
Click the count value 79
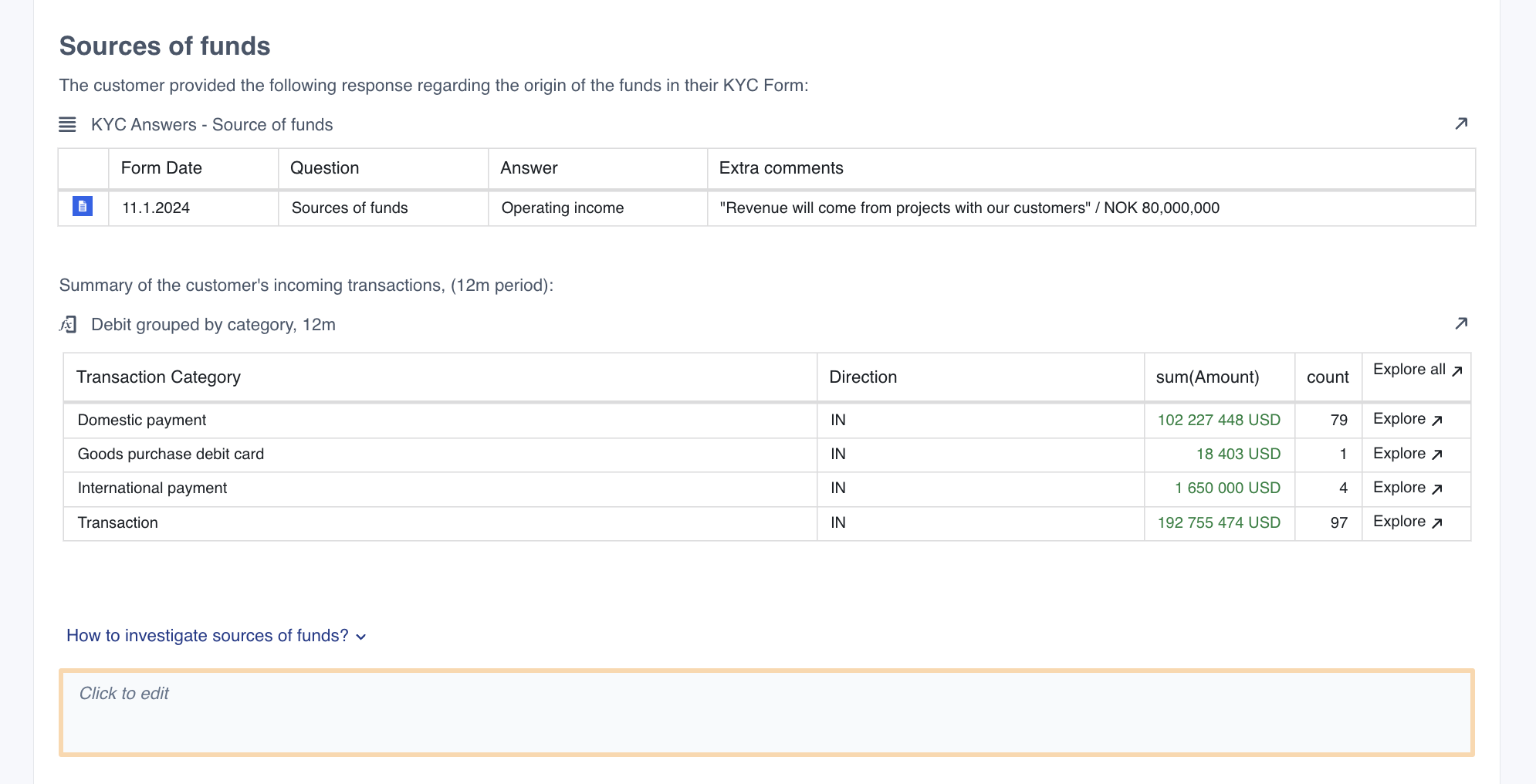[1338, 420]
